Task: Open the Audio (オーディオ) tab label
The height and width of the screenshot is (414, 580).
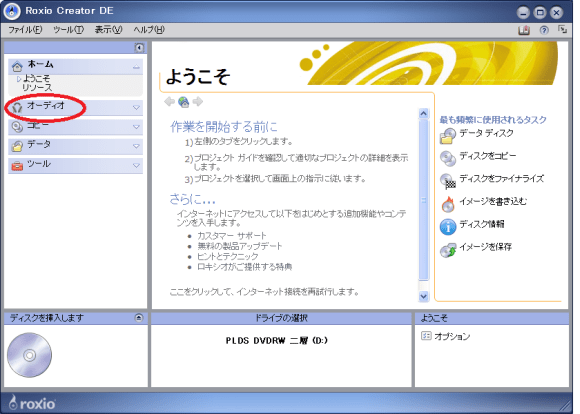Action: click(x=46, y=105)
